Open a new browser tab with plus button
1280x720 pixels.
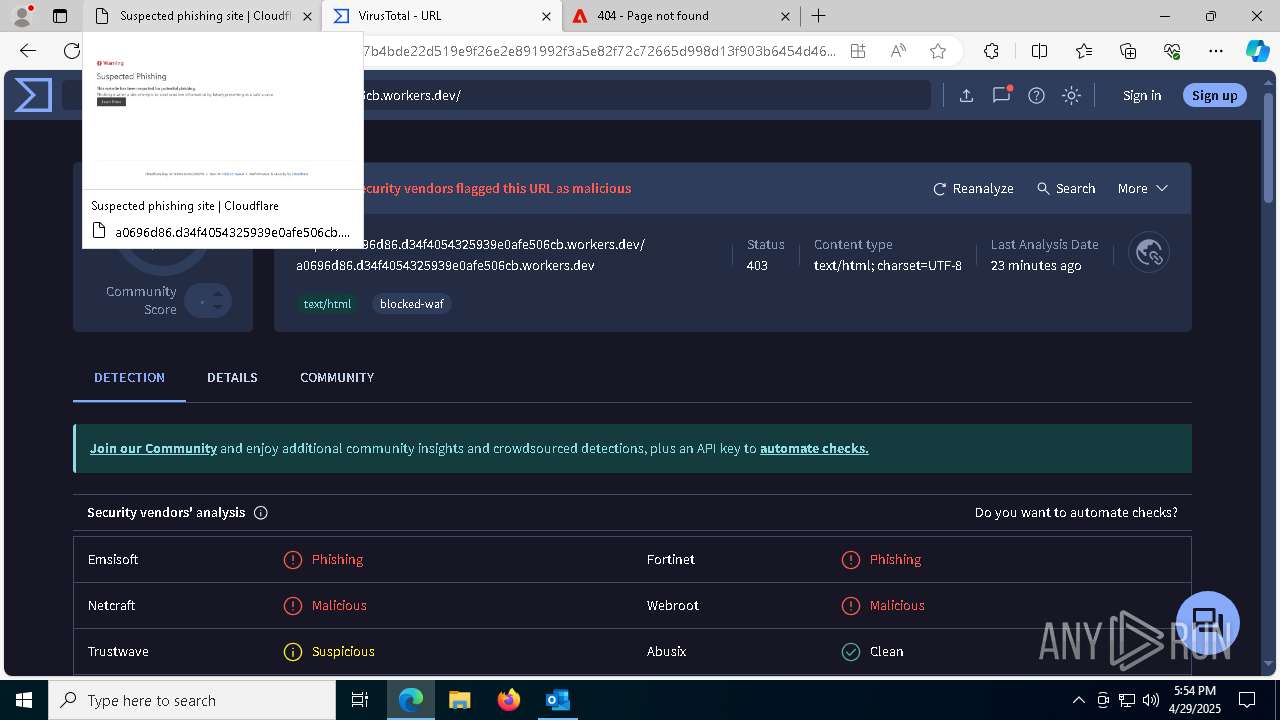[819, 16]
